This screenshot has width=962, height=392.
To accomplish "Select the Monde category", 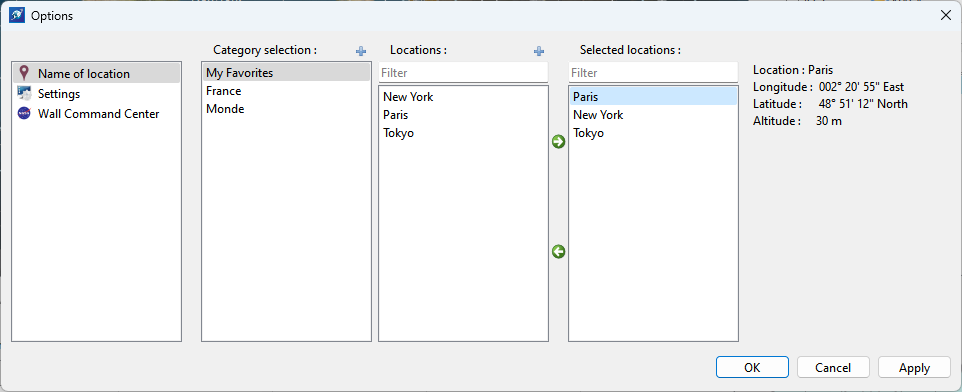I will click(287, 109).
